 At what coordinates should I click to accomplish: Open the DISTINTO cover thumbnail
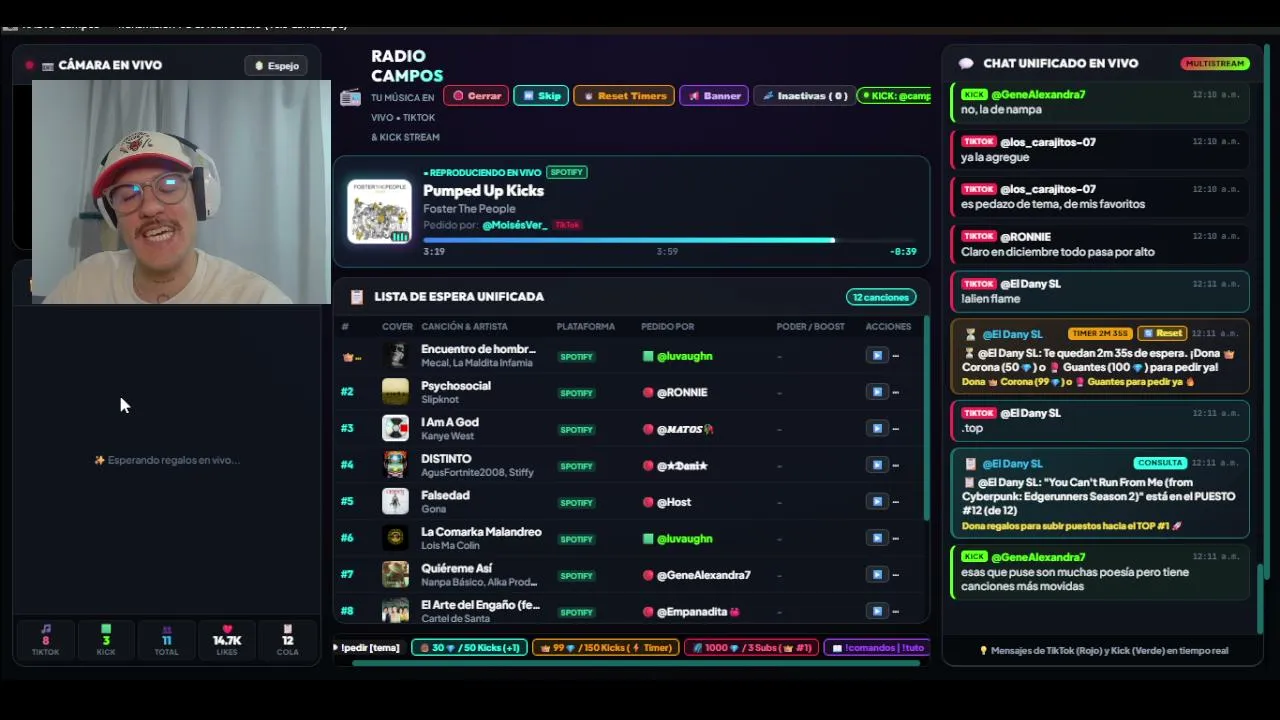point(395,465)
